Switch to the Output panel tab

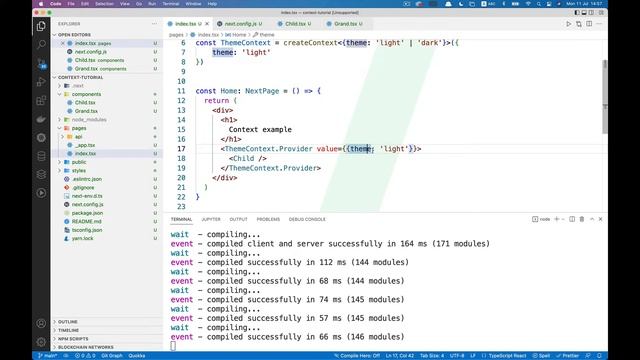[238, 219]
